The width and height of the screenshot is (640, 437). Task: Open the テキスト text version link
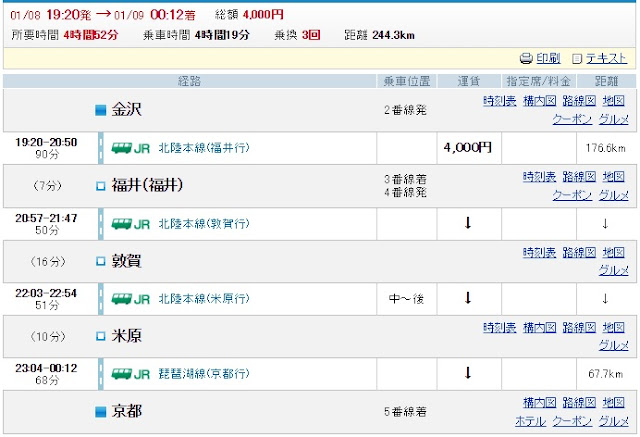606,58
